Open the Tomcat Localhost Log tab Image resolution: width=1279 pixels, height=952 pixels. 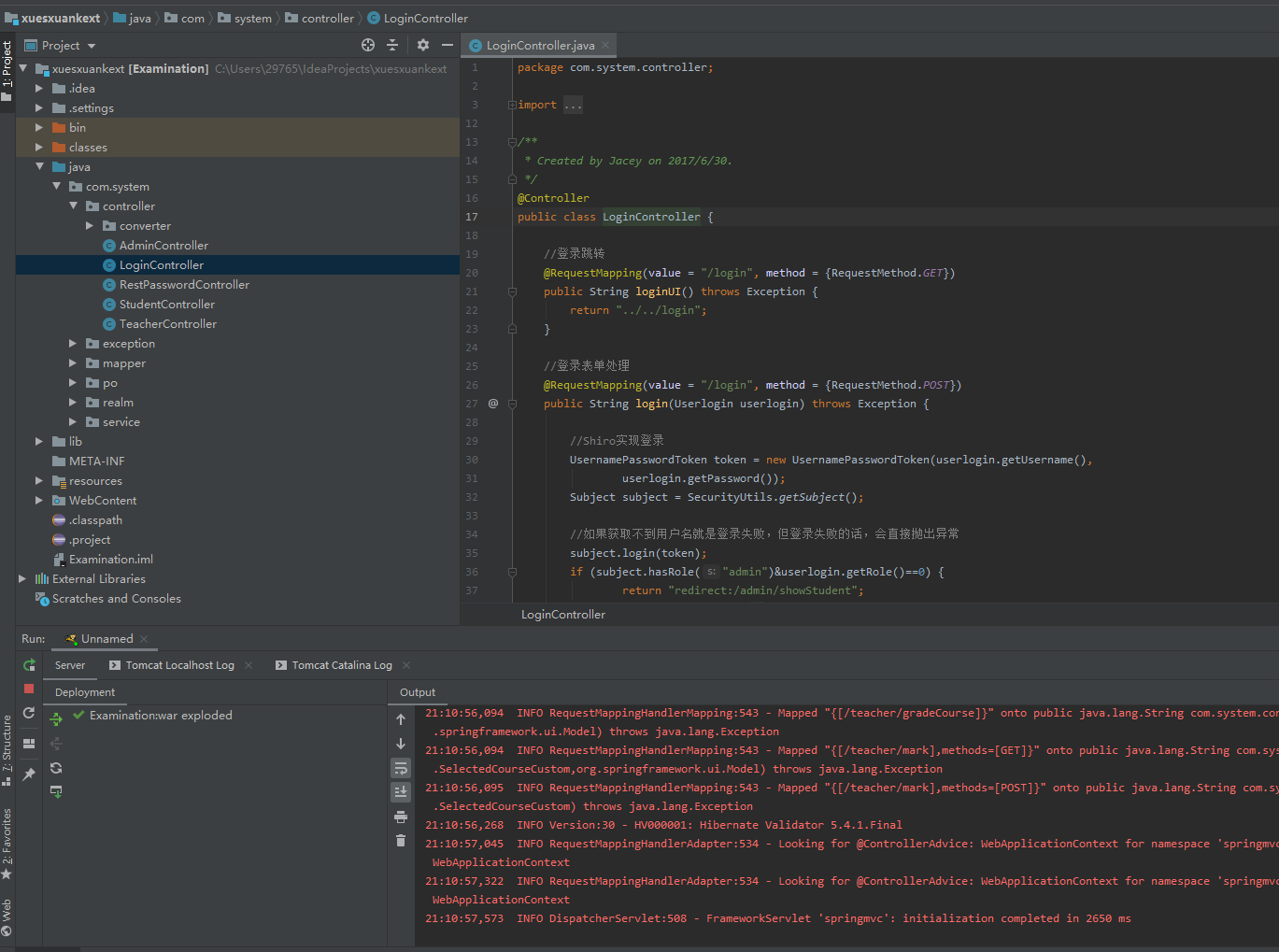coord(179,665)
